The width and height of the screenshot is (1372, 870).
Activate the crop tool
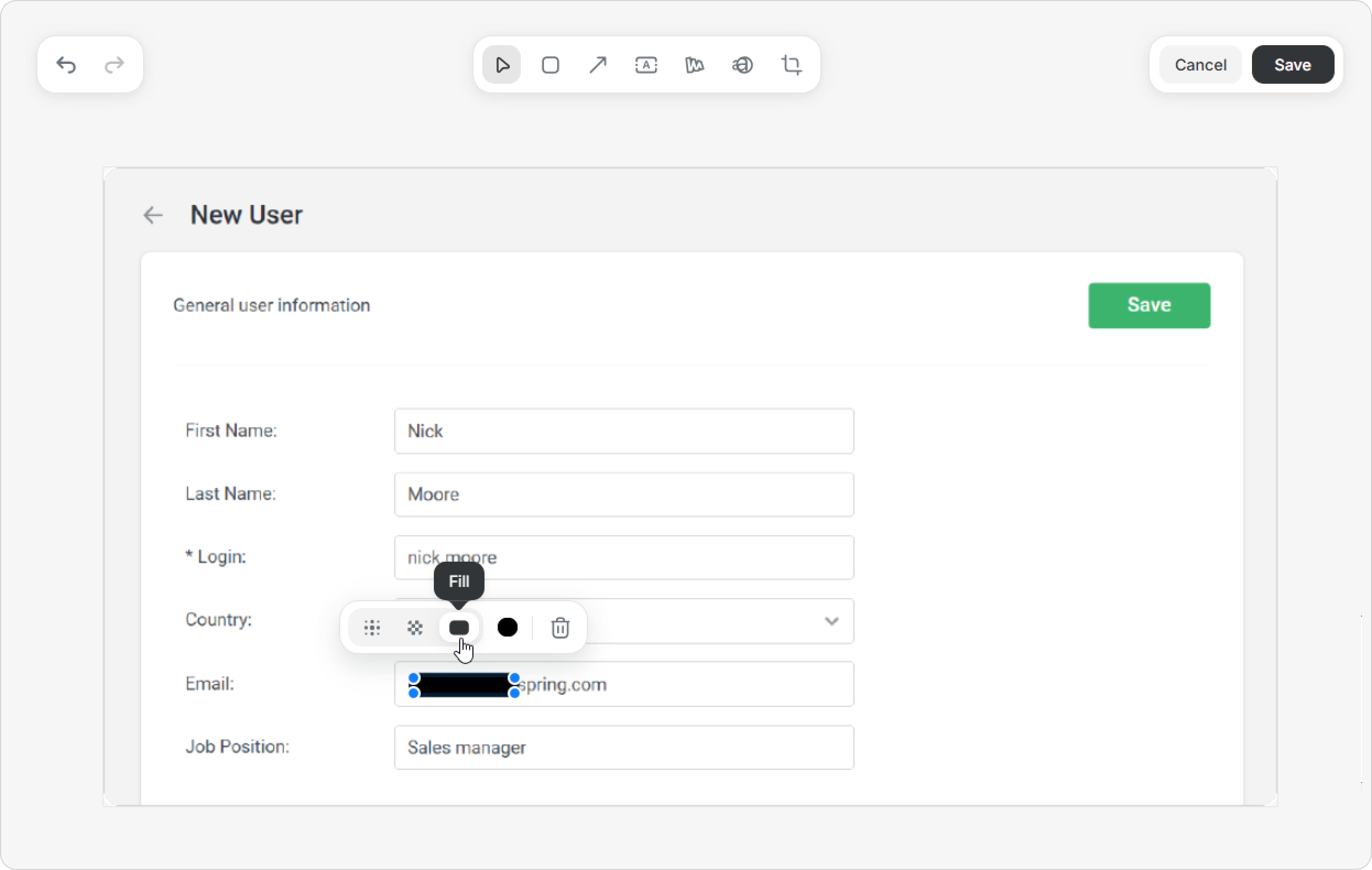[791, 65]
